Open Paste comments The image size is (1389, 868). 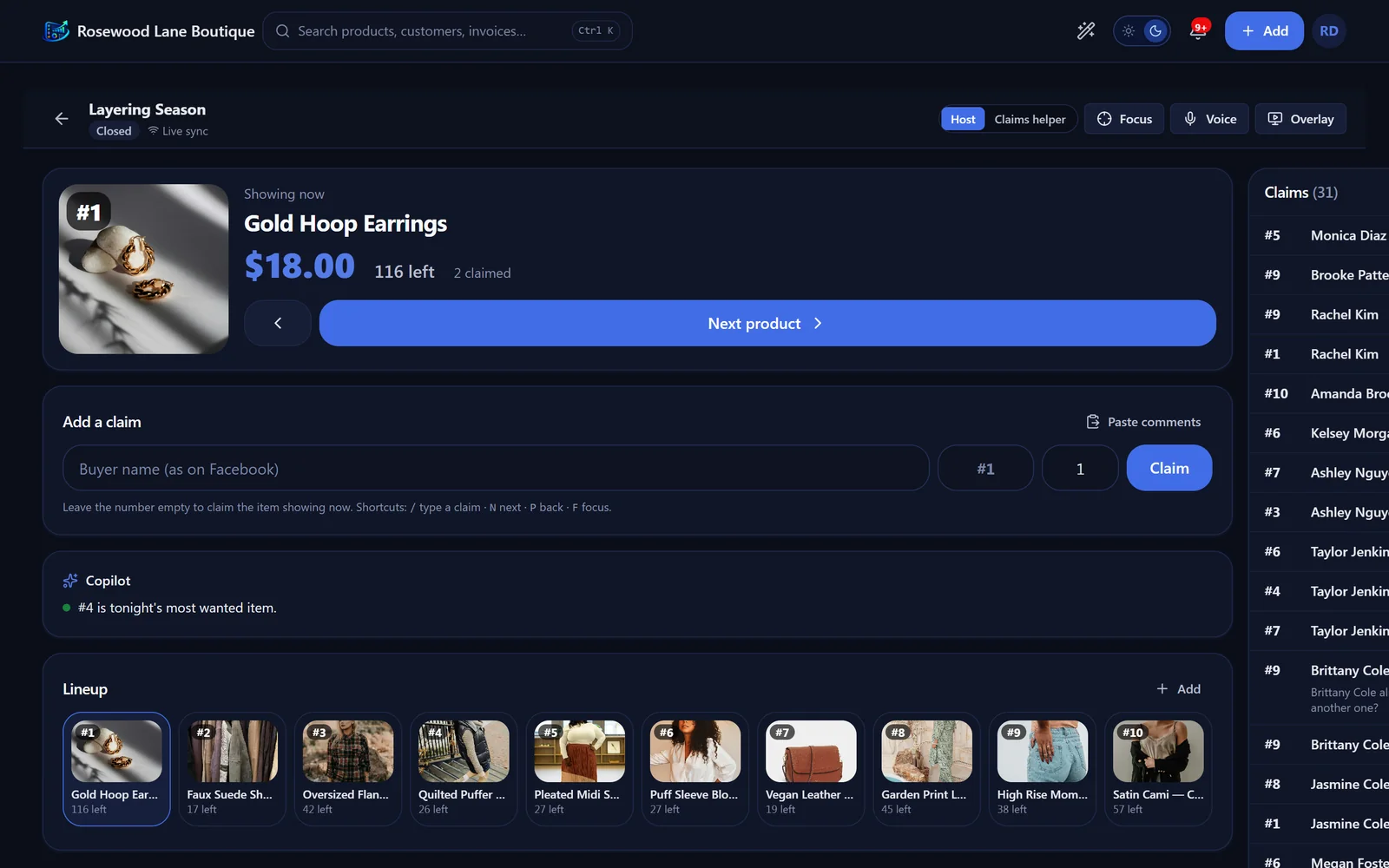[x=1143, y=422]
